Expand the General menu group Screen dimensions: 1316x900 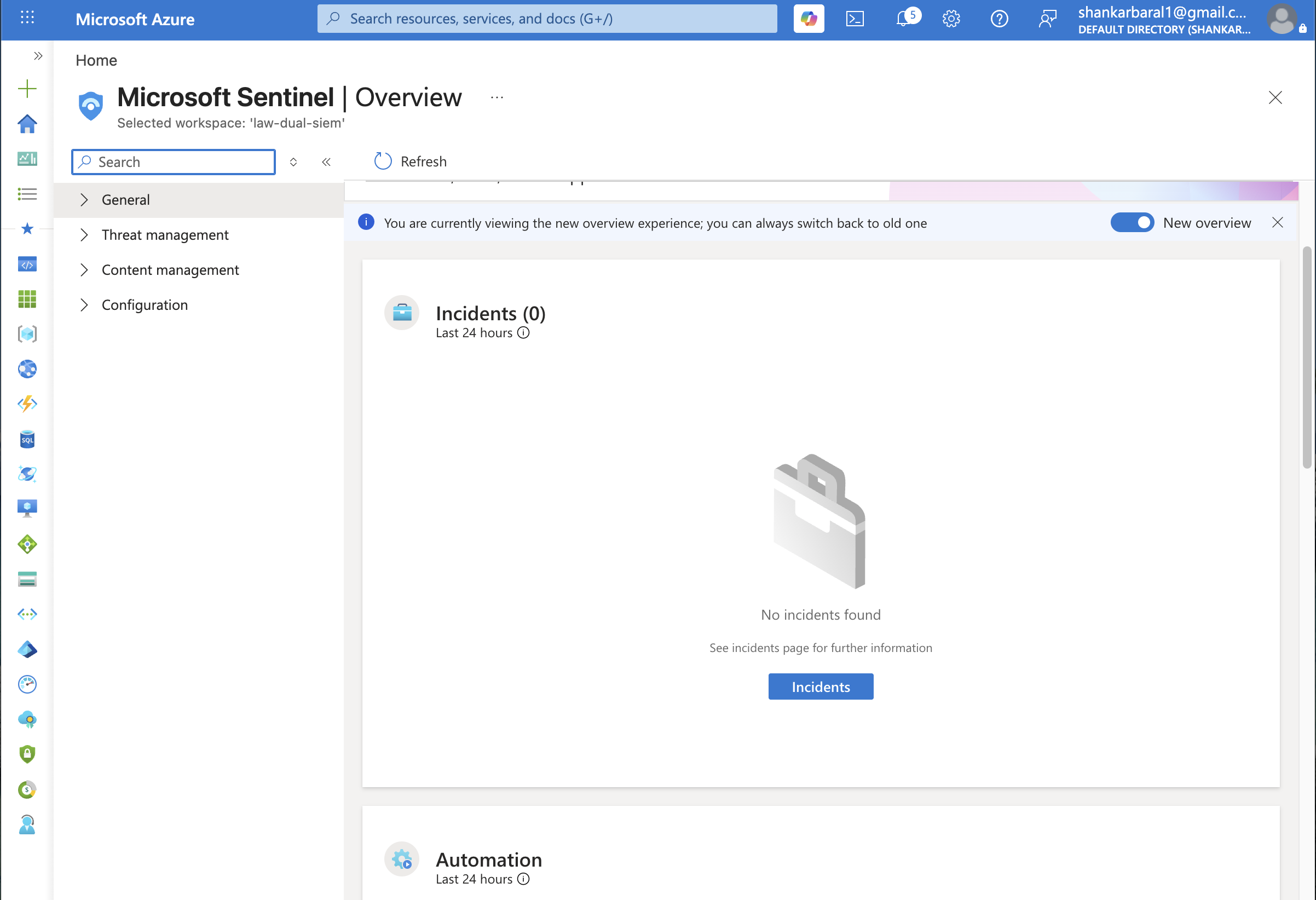click(198, 200)
